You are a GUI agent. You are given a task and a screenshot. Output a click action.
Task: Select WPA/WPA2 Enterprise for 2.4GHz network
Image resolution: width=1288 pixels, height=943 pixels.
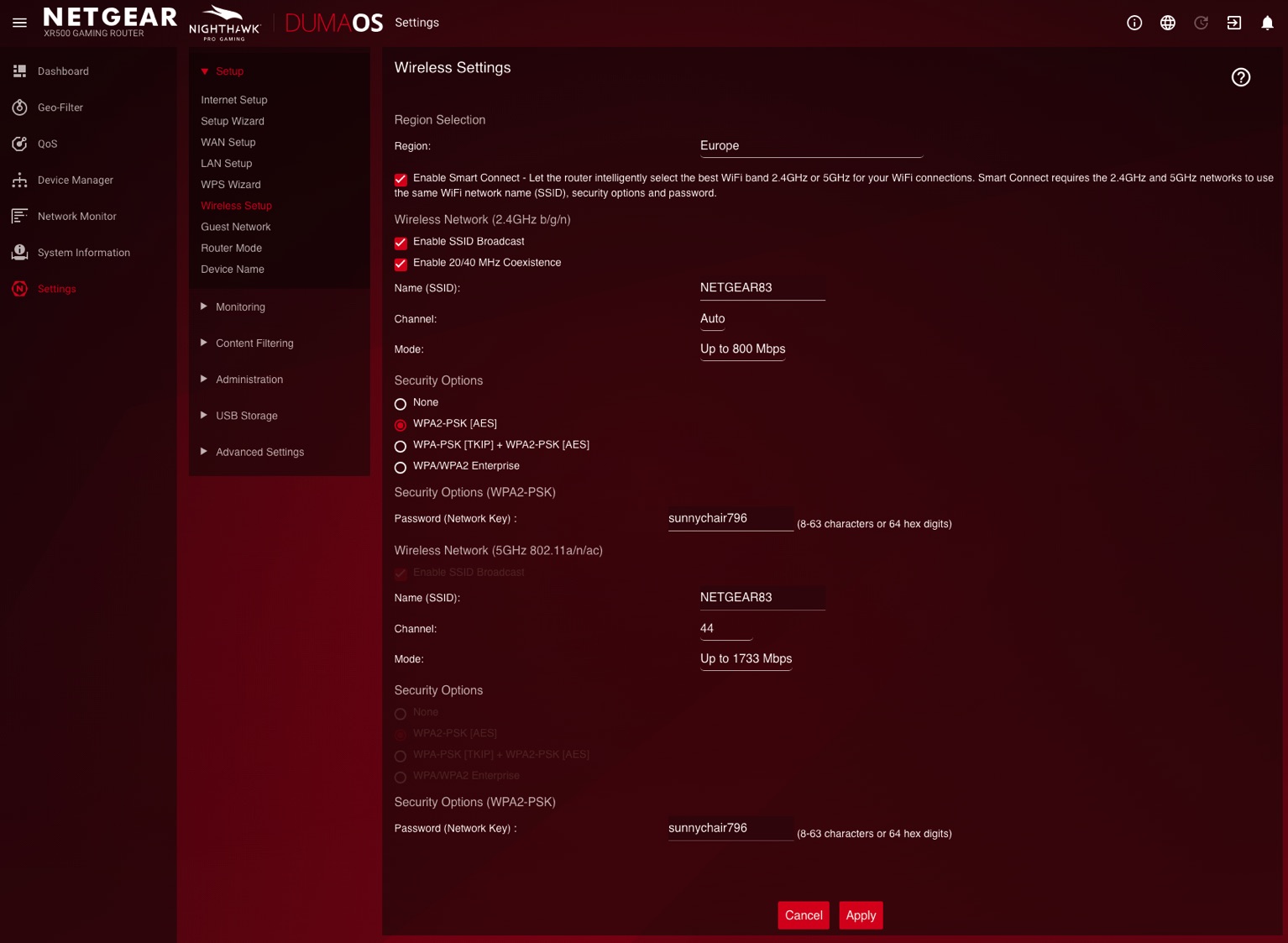coord(401,467)
